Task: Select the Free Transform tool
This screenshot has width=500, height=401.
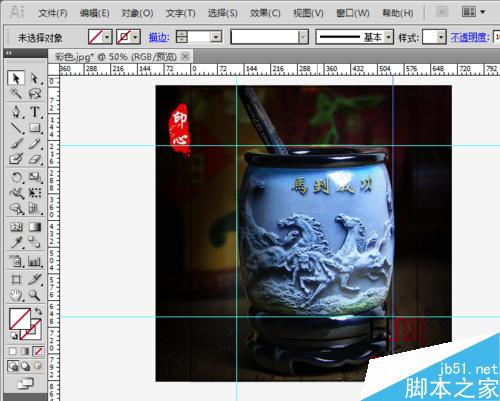Action: pos(35,193)
